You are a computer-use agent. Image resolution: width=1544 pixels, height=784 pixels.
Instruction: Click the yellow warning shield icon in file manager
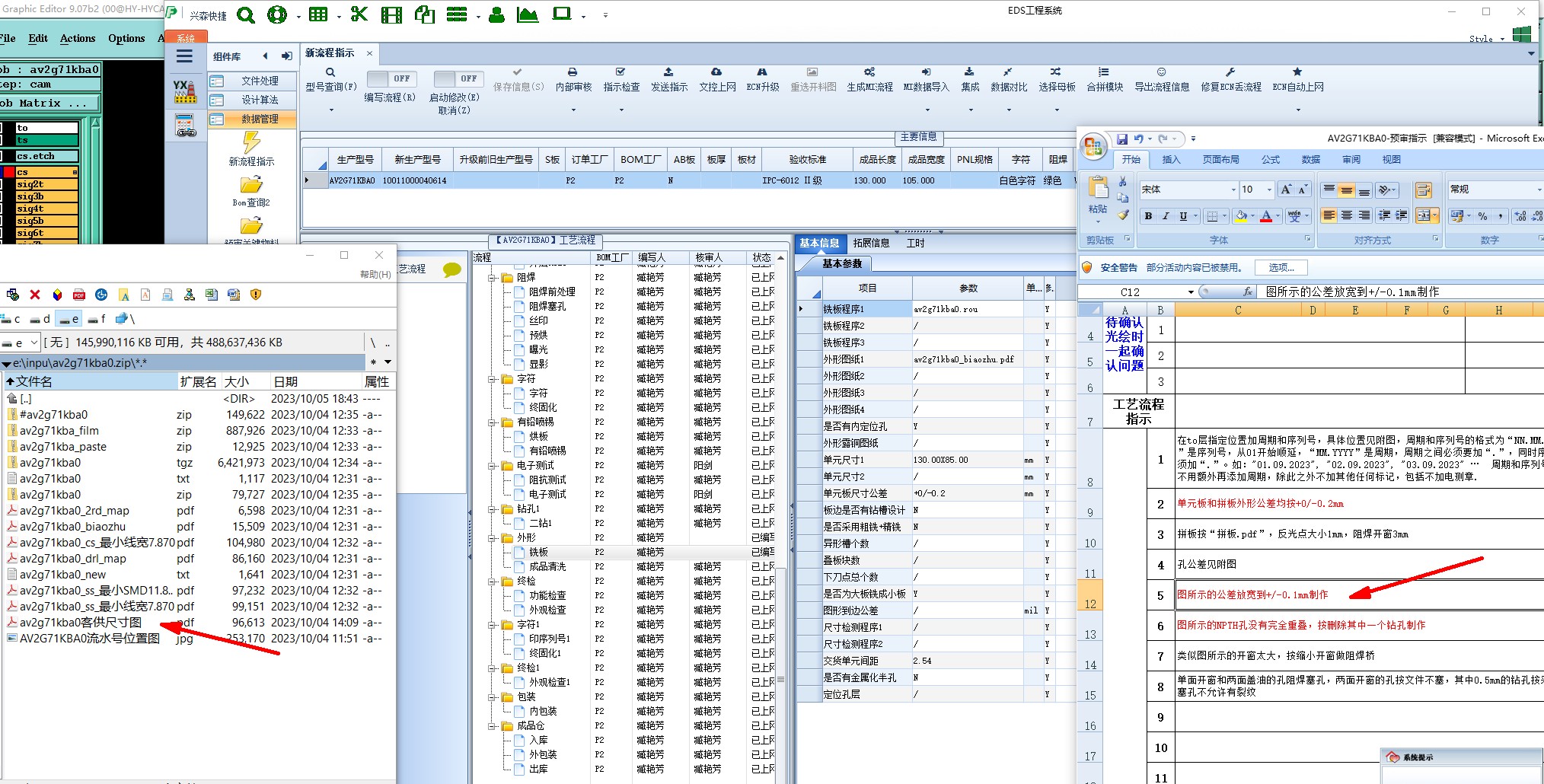pyautogui.click(x=256, y=295)
